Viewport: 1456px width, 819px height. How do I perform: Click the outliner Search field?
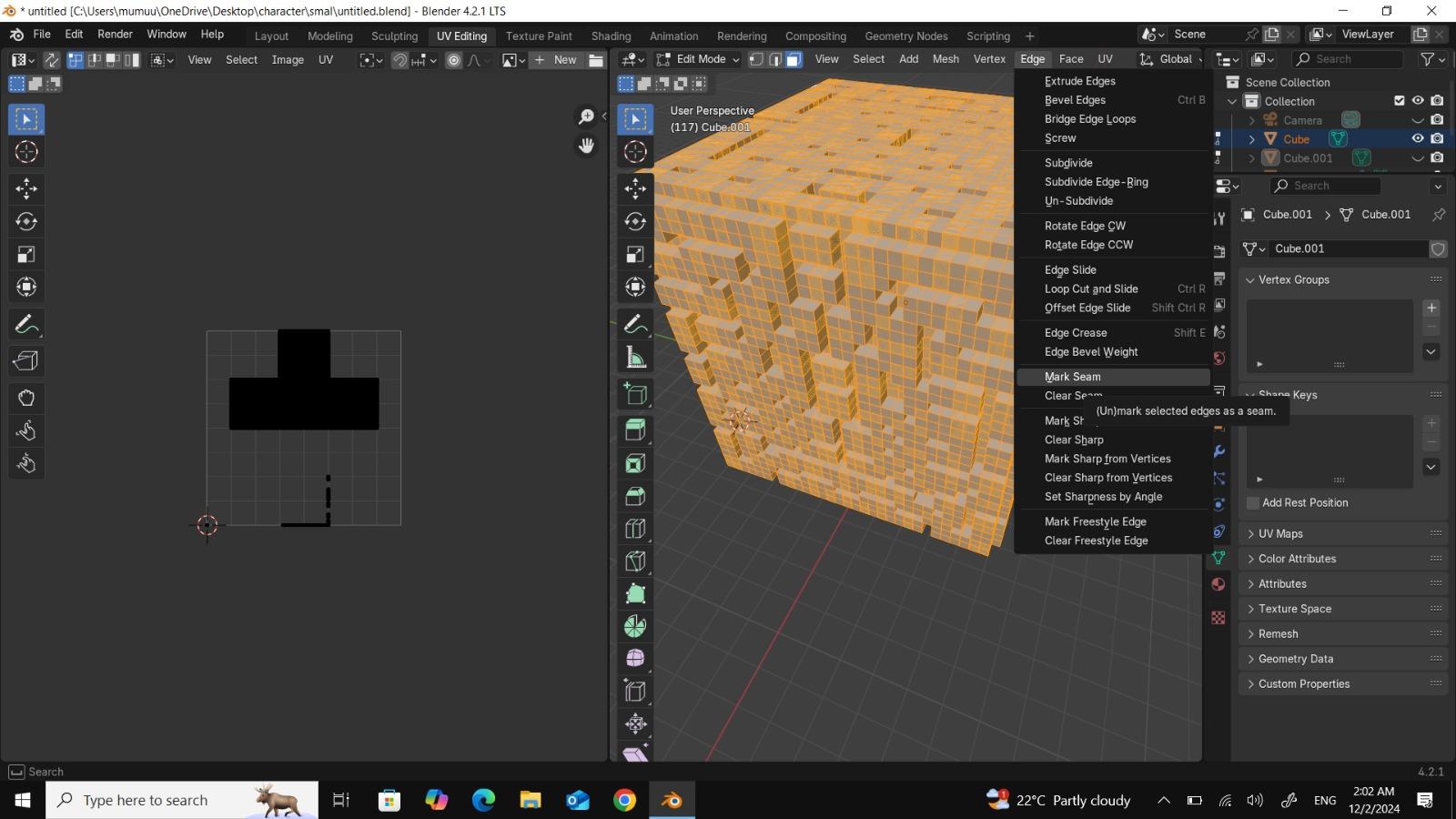pos(1347,59)
